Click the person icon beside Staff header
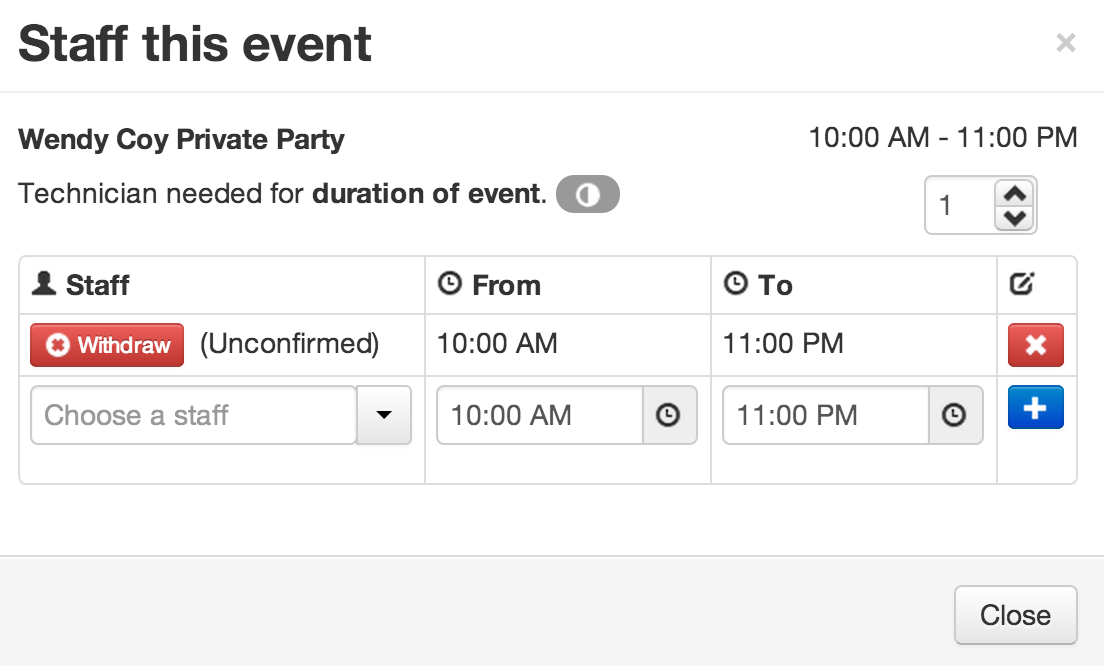1104x666 pixels. (44, 285)
